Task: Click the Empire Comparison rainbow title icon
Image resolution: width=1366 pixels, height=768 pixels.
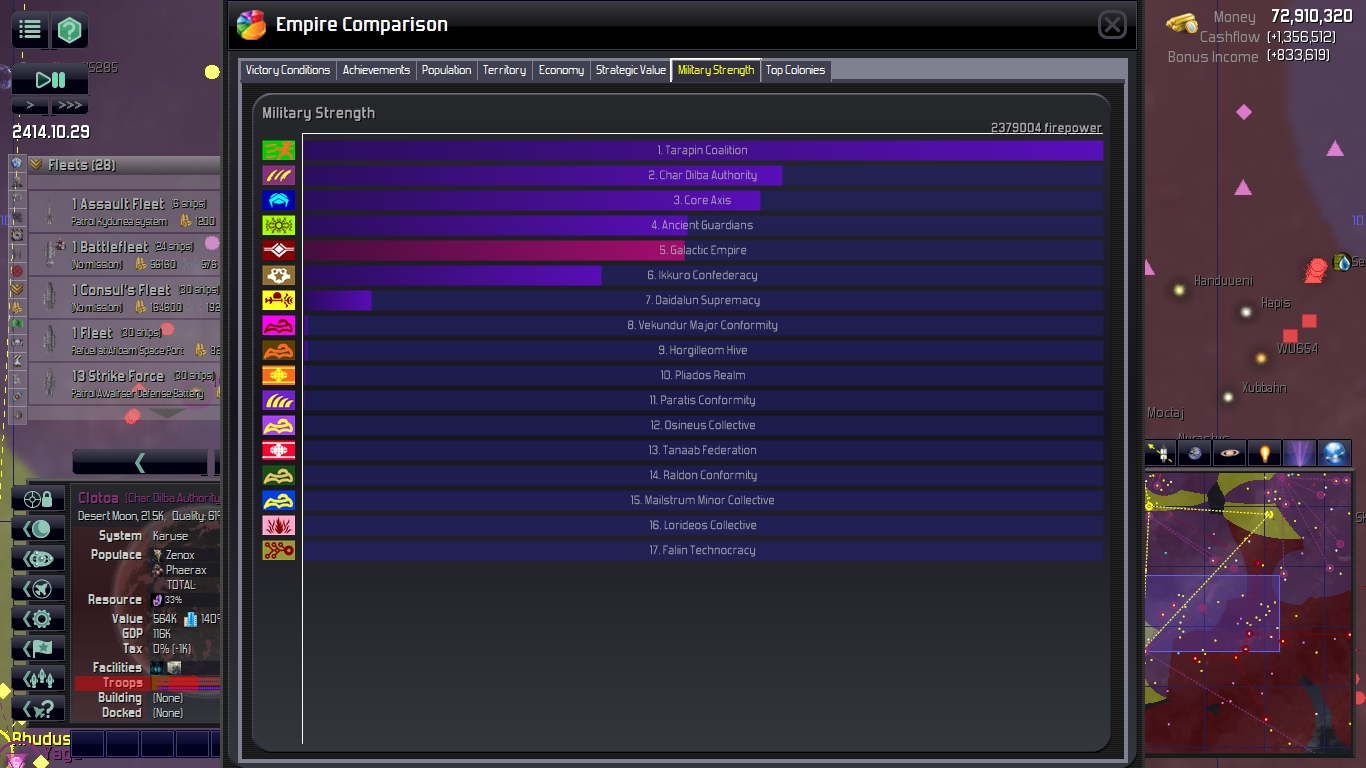Action: pyautogui.click(x=252, y=25)
